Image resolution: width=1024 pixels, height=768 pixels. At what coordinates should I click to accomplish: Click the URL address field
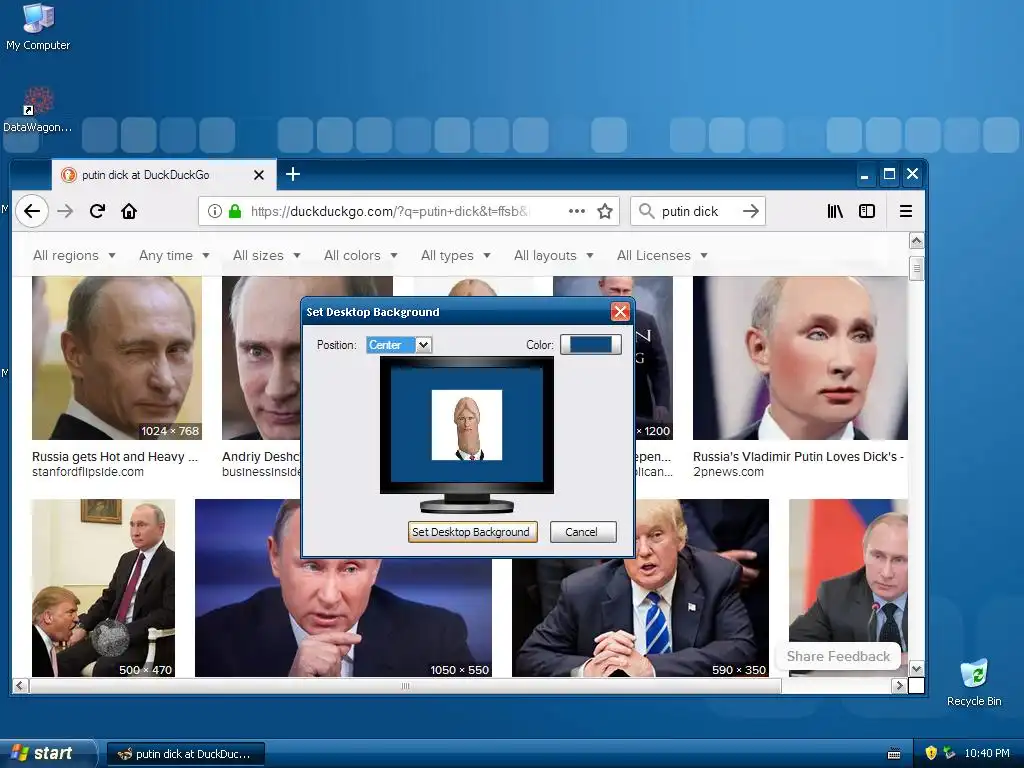point(389,211)
